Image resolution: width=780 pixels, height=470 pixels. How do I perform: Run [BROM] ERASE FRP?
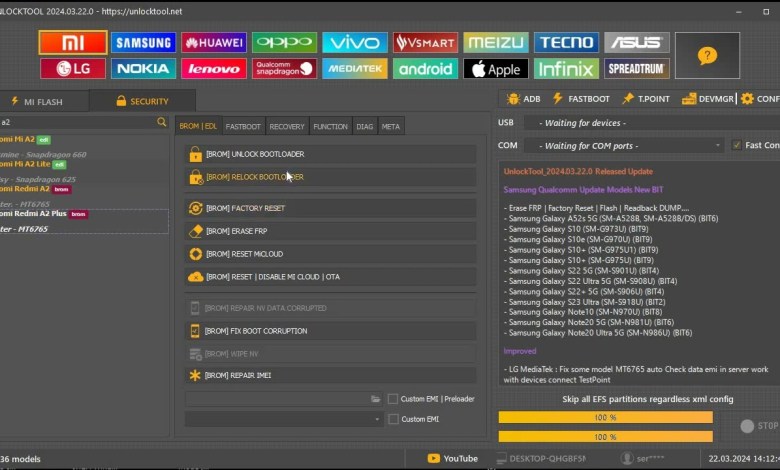(330, 231)
